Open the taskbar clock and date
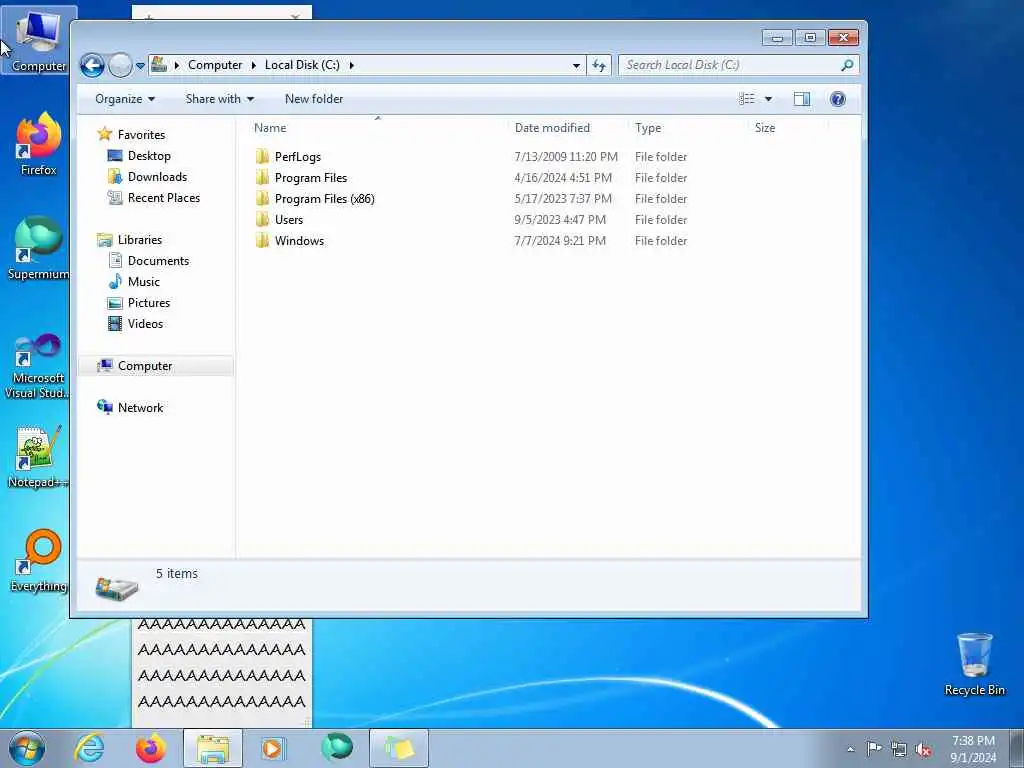The width and height of the screenshot is (1024, 768). 973,749
